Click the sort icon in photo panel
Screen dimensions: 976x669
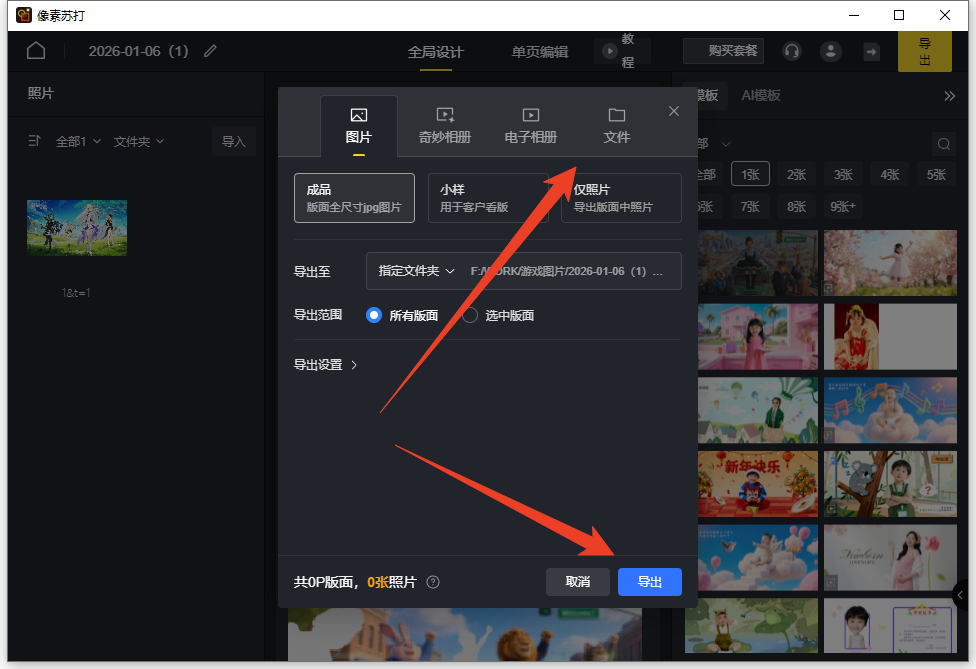(34, 141)
